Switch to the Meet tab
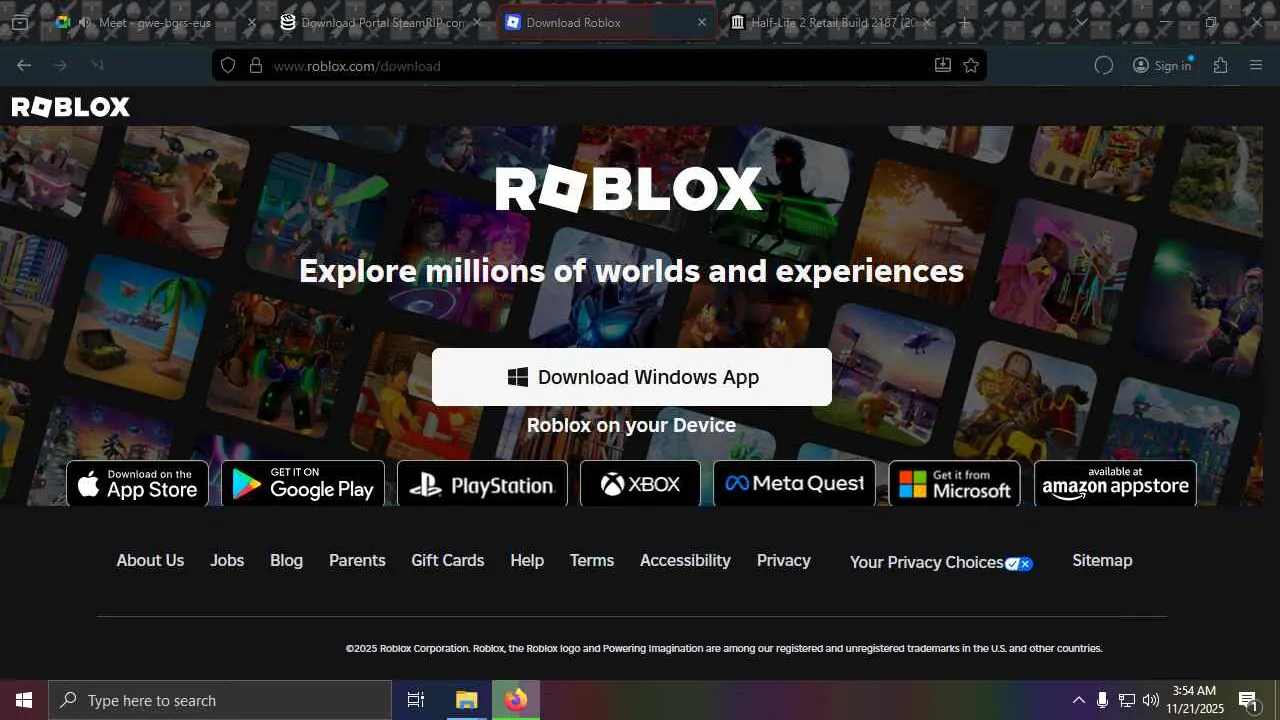Viewport: 1280px width, 720px height. click(x=156, y=22)
